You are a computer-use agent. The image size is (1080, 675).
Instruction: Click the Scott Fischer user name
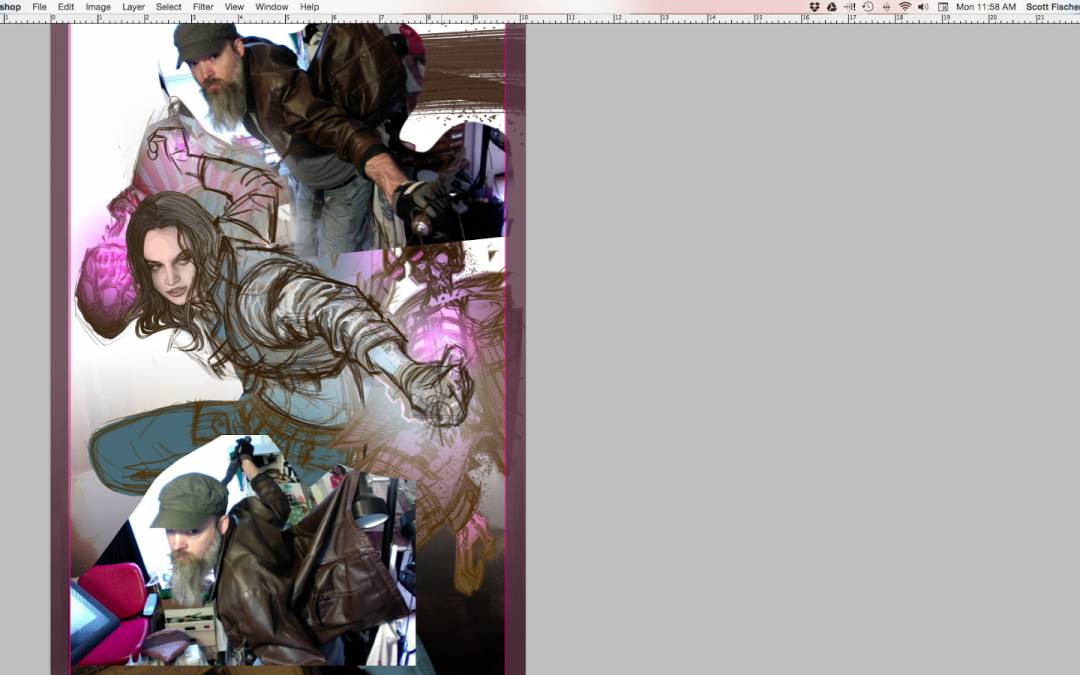(x=1052, y=7)
